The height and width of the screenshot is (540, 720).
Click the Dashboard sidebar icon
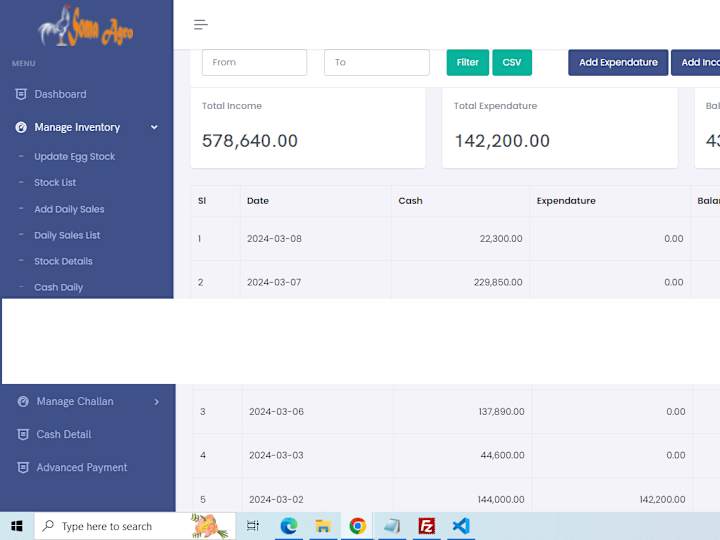tap(21, 94)
